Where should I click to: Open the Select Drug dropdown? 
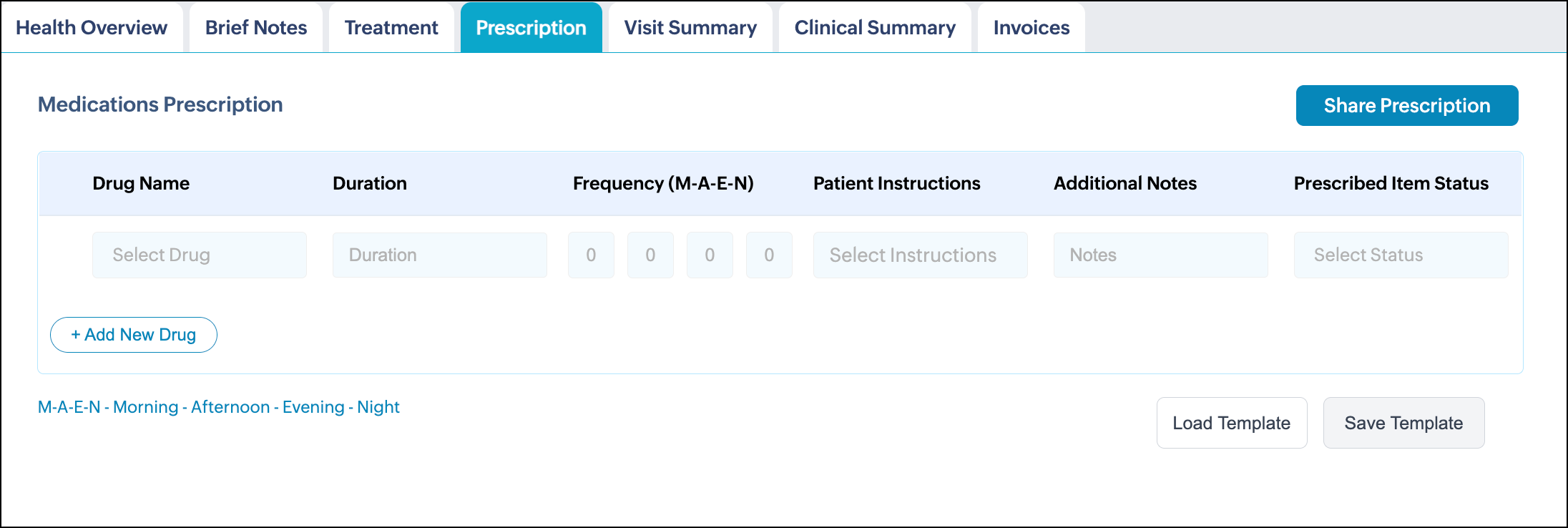point(200,255)
